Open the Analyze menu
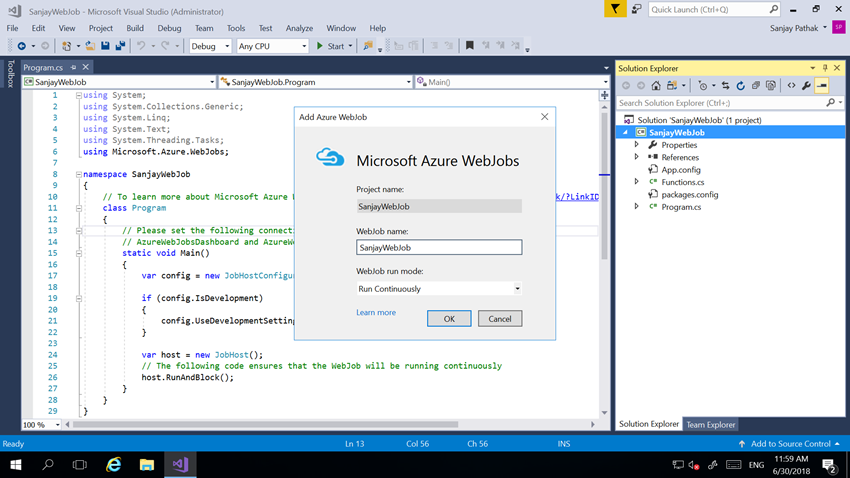This screenshot has width=850, height=478. [x=299, y=28]
